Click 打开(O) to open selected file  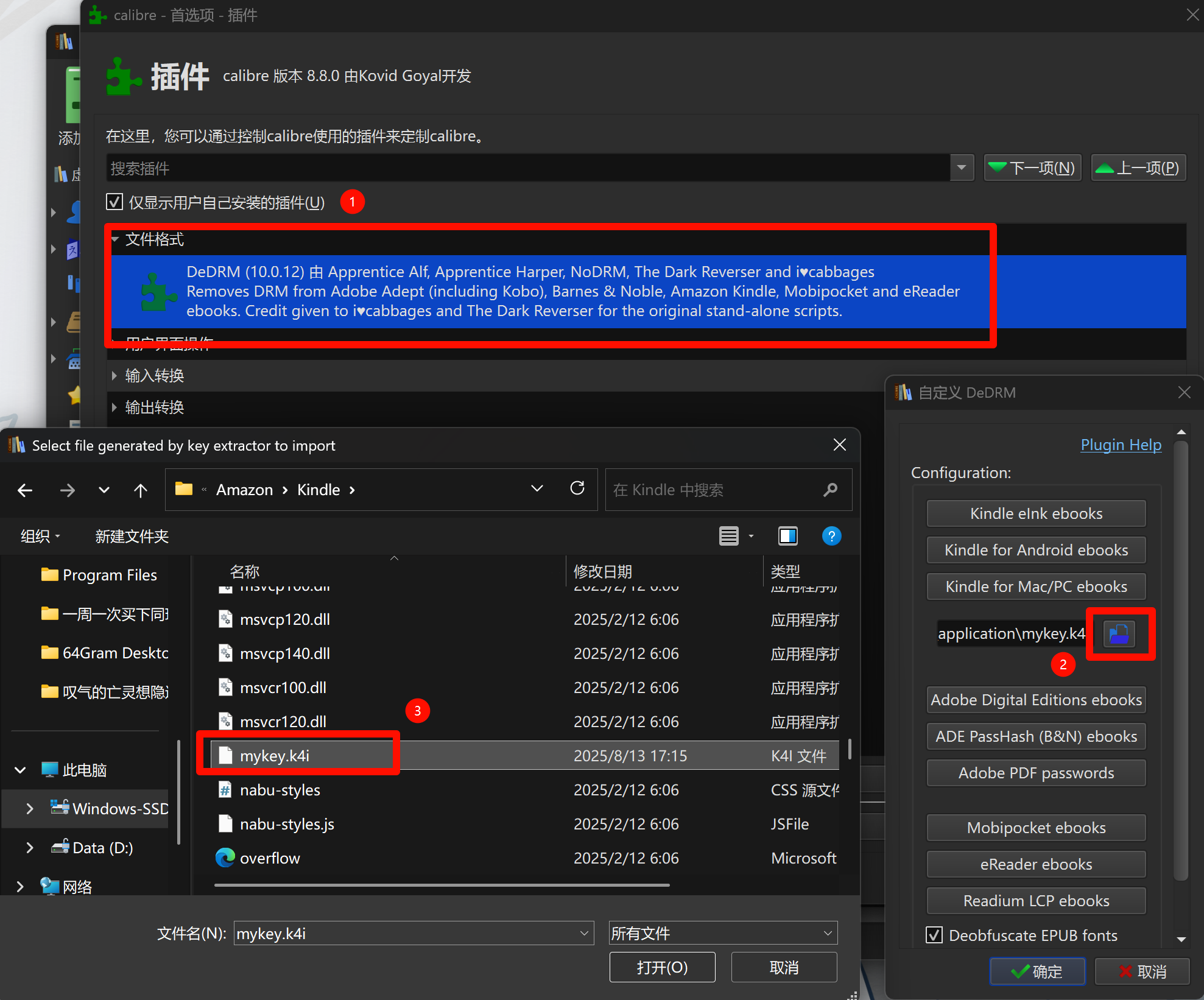coord(662,967)
